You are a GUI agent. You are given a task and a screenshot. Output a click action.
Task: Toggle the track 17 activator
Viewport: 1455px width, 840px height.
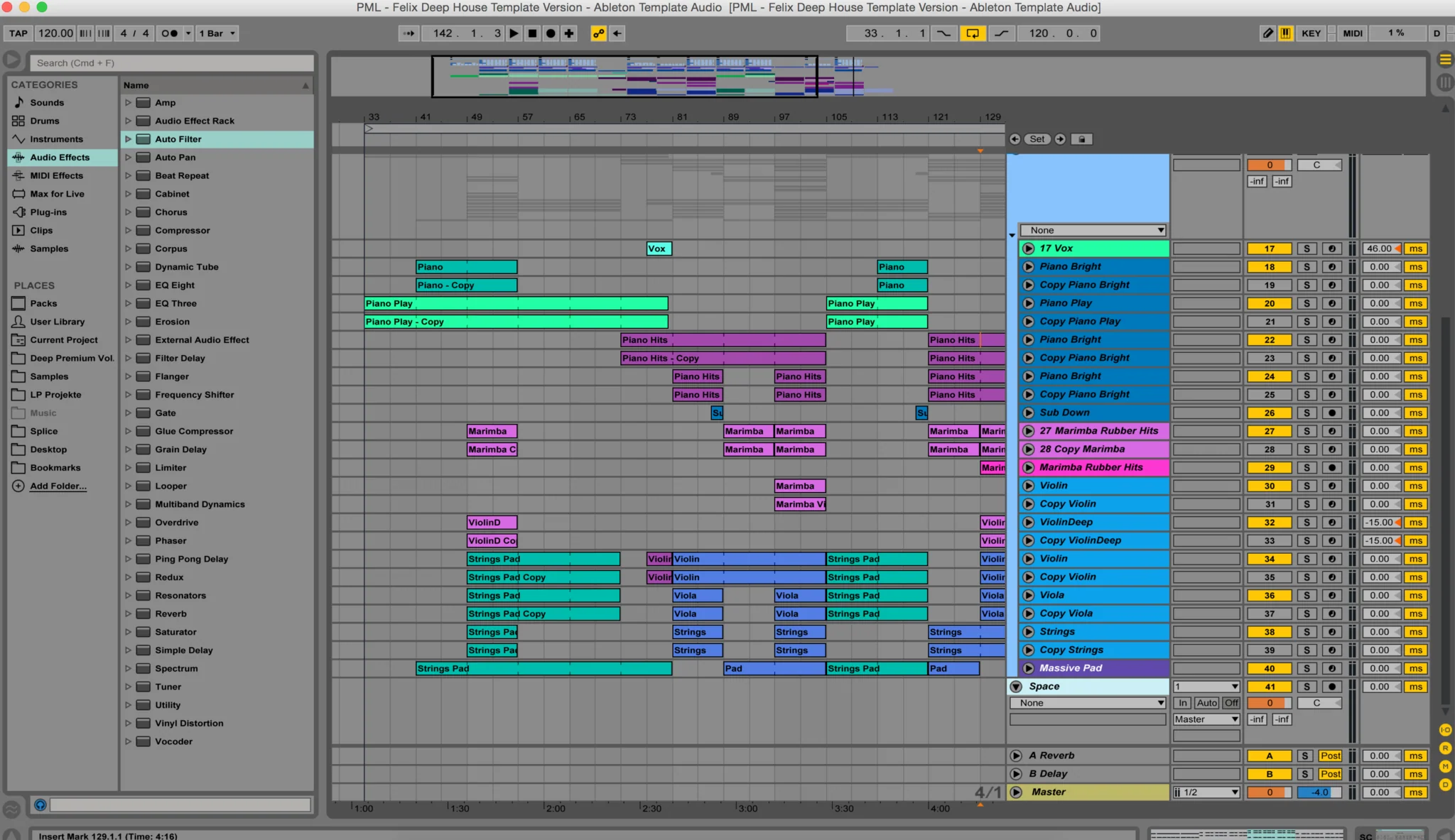1269,249
